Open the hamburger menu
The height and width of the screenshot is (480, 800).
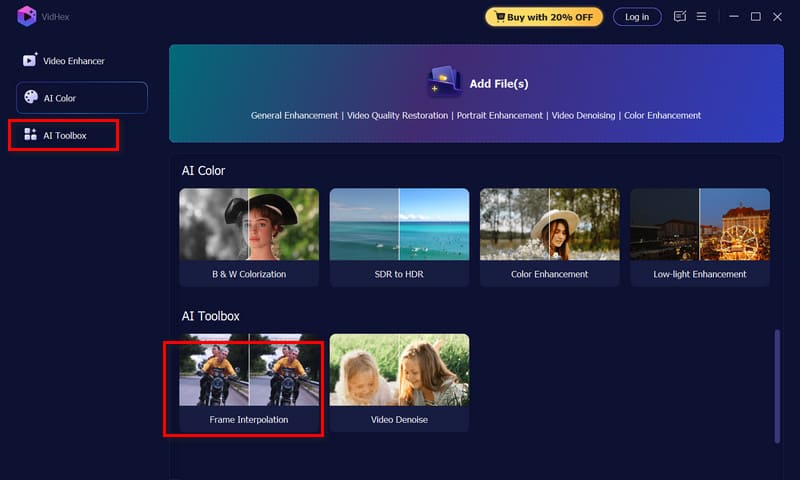coord(702,17)
